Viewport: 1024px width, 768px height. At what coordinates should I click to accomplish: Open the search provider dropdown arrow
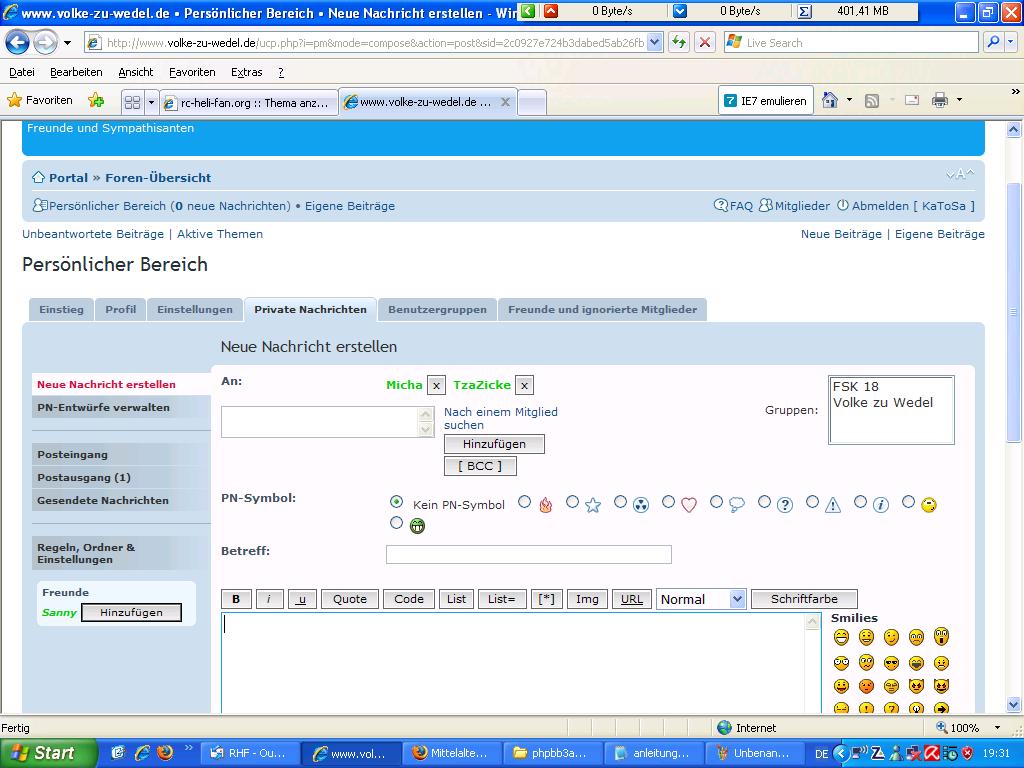point(1011,43)
